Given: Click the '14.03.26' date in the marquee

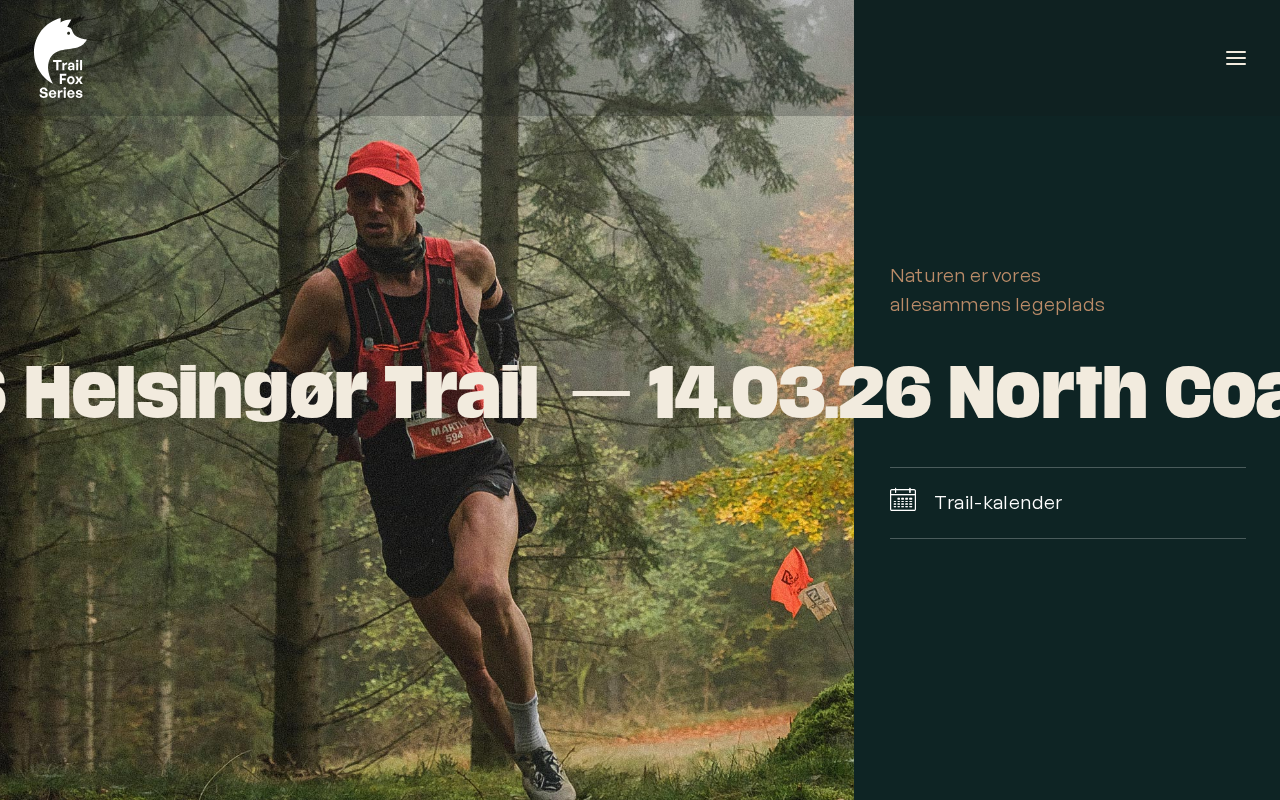Looking at the screenshot, I should point(790,392).
